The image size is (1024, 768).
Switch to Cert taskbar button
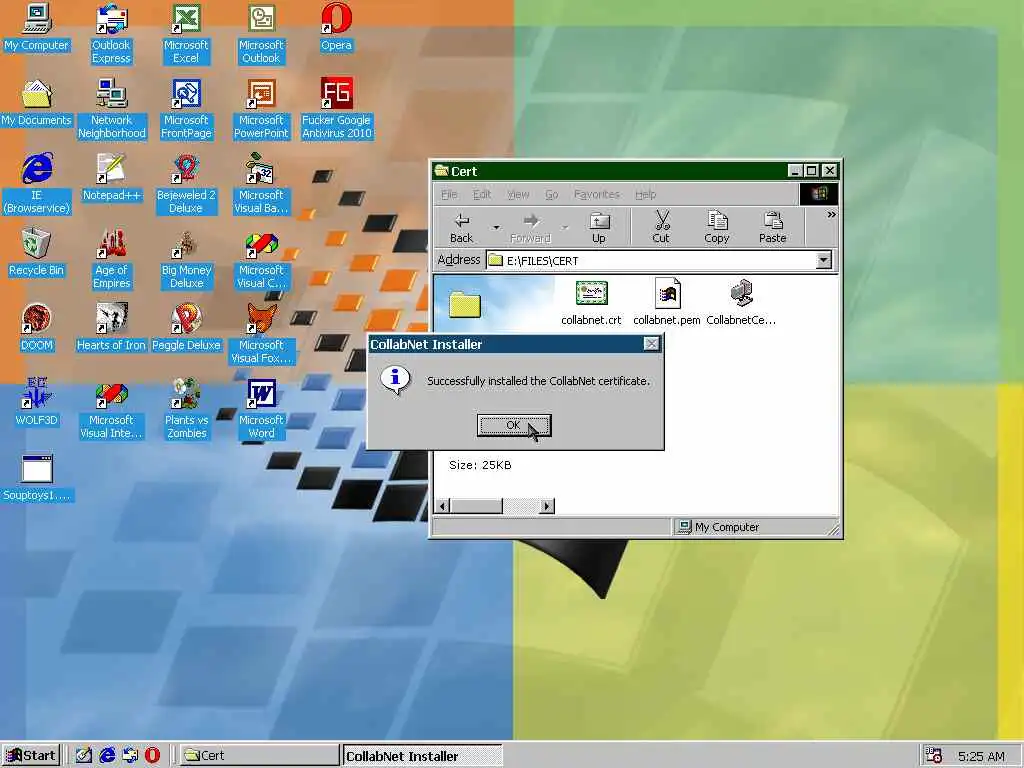pyautogui.click(x=259, y=756)
